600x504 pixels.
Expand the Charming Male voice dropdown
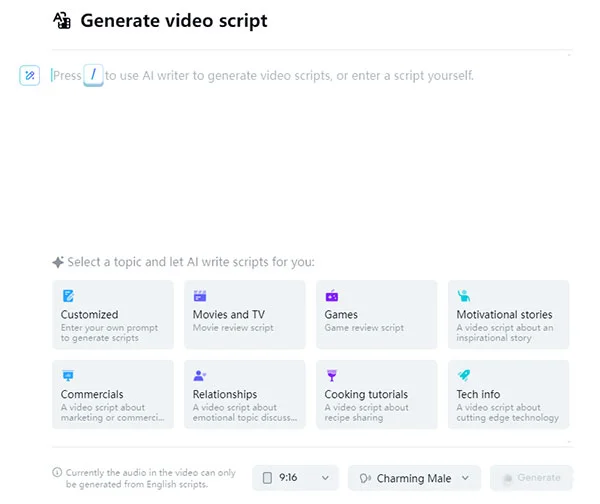[414, 478]
